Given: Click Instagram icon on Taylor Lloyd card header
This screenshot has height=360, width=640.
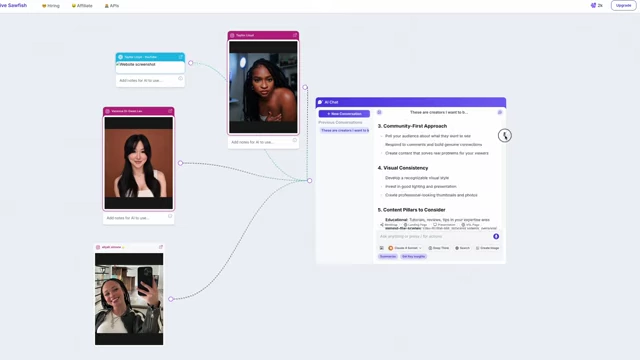Looking at the screenshot, I should pos(232,36).
